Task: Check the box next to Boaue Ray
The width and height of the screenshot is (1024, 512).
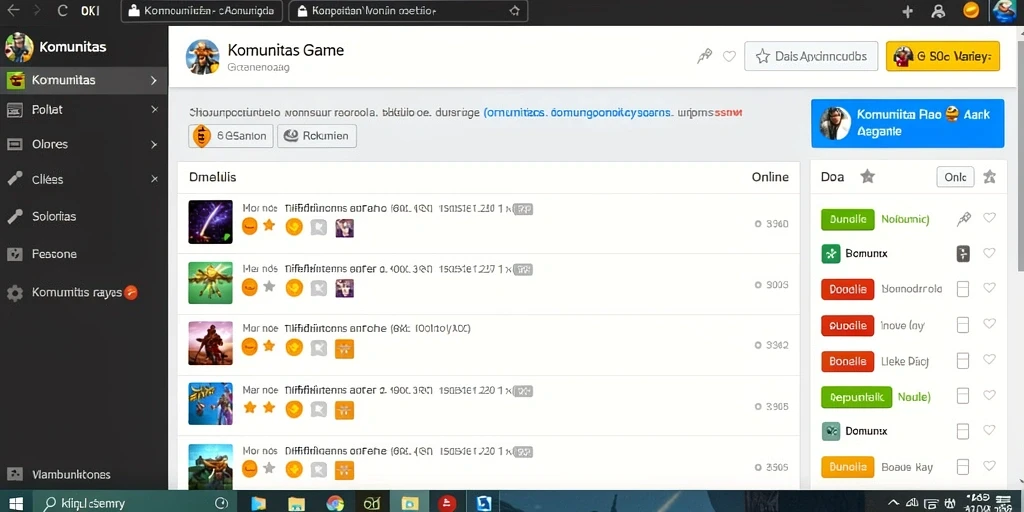Action: (x=963, y=467)
